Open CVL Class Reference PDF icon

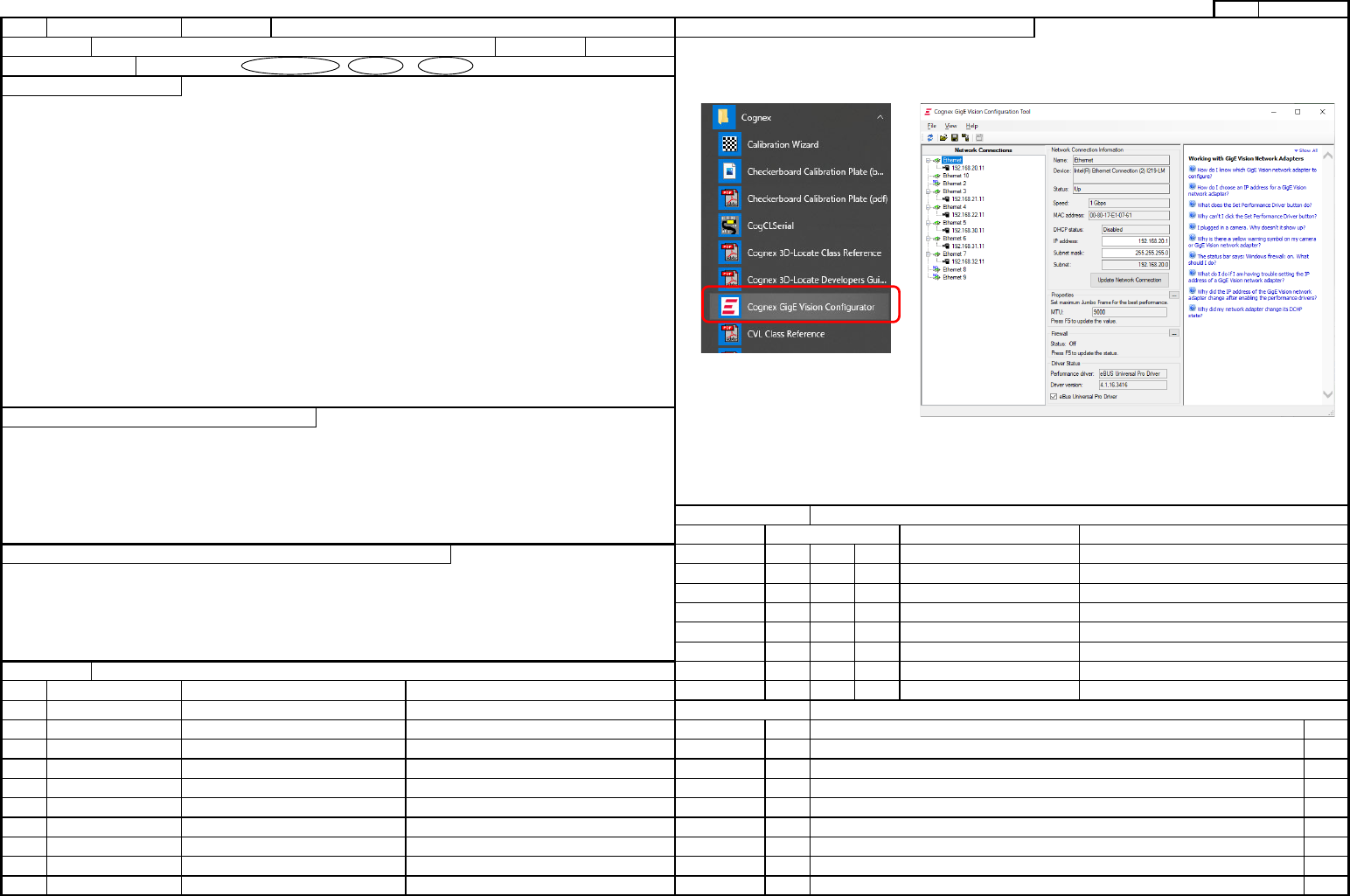(x=729, y=334)
